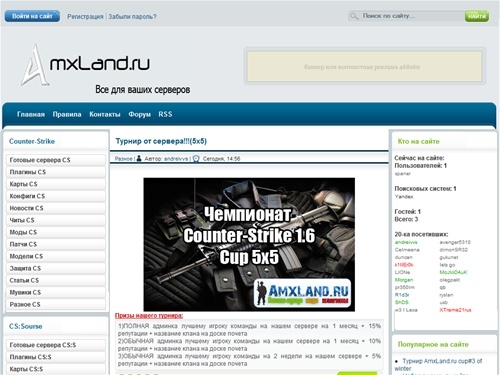
Task: Open 'Модели CS' category
Action: click(x=56, y=256)
